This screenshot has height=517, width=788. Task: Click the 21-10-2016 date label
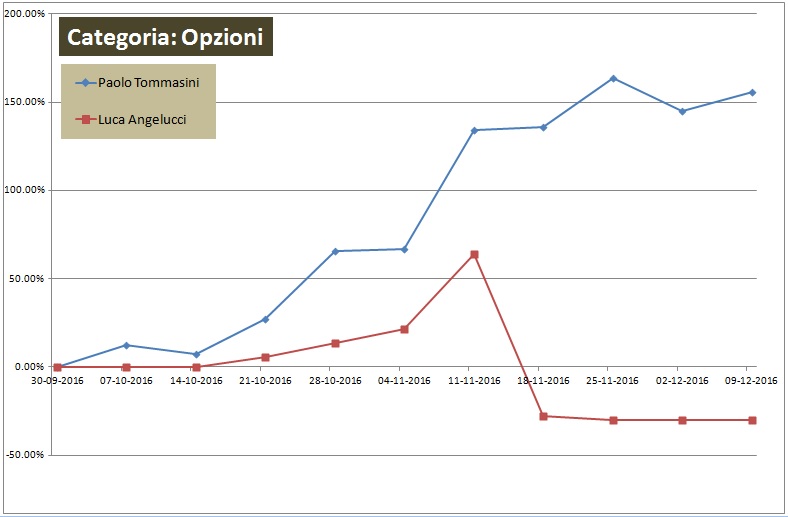pos(265,380)
